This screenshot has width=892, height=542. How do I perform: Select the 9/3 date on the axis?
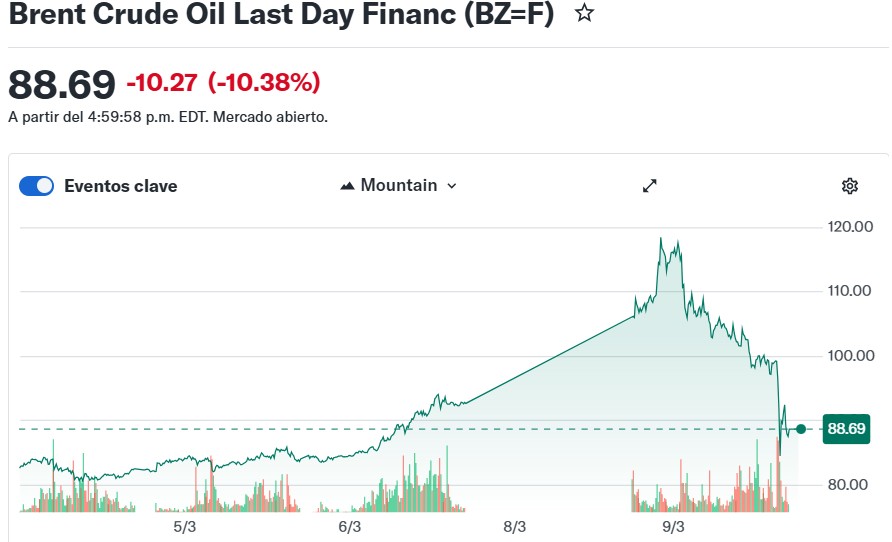pyautogui.click(x=673, y=526)
